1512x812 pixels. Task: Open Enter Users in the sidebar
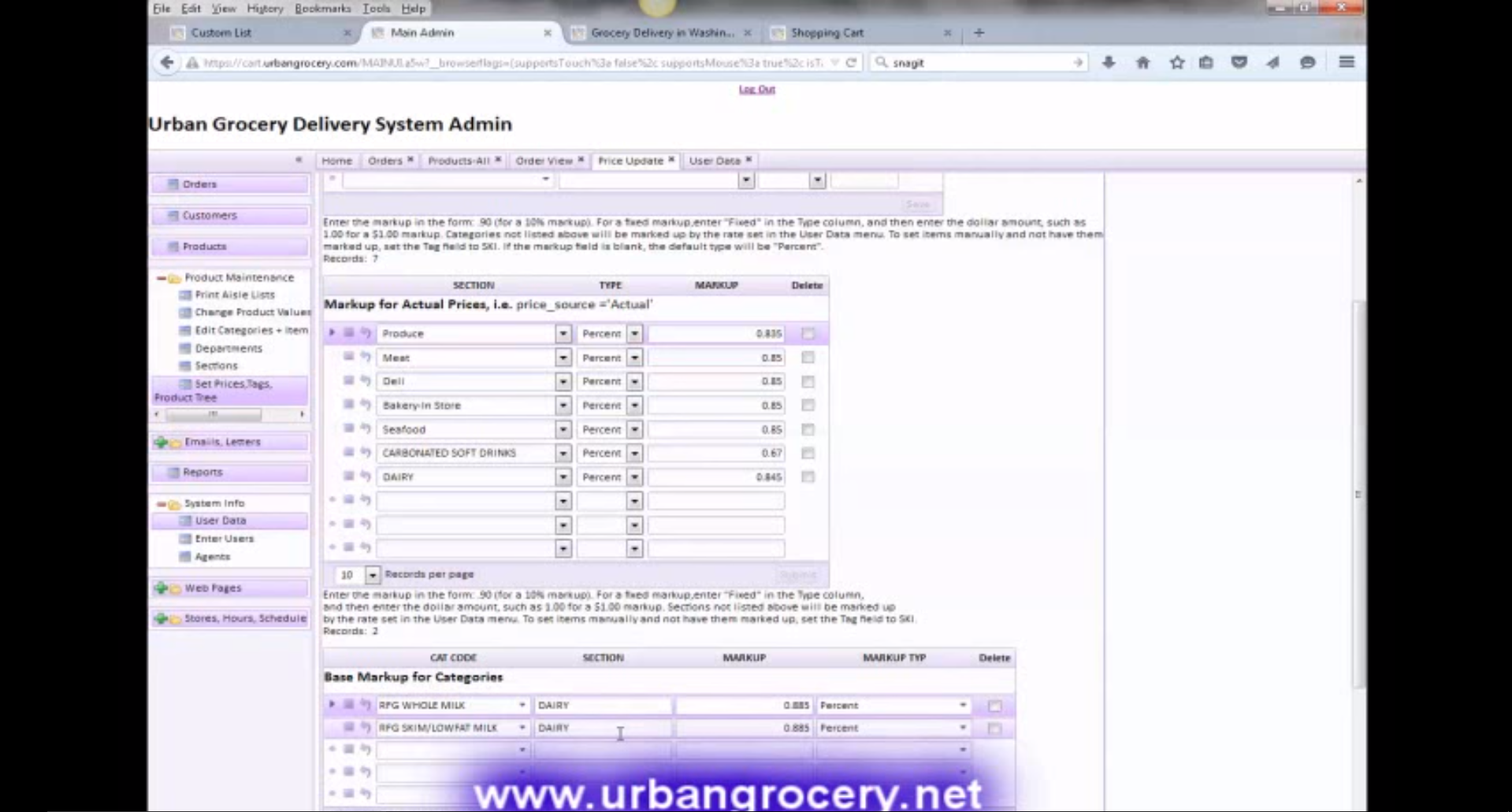(x=225, y=539)
